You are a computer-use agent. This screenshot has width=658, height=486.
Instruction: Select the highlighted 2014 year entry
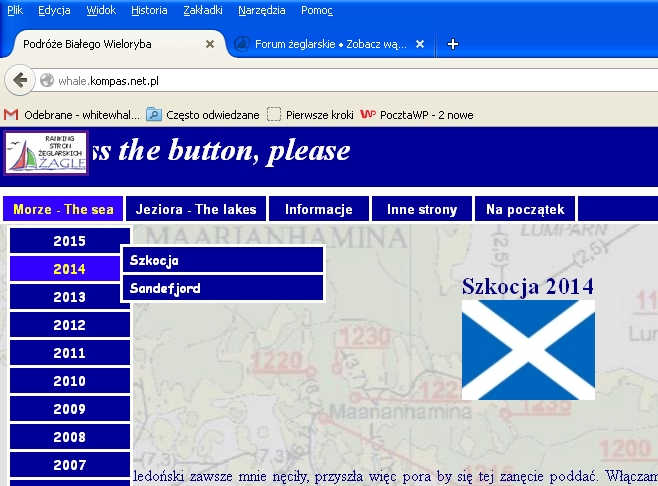(x=65, y=269)
